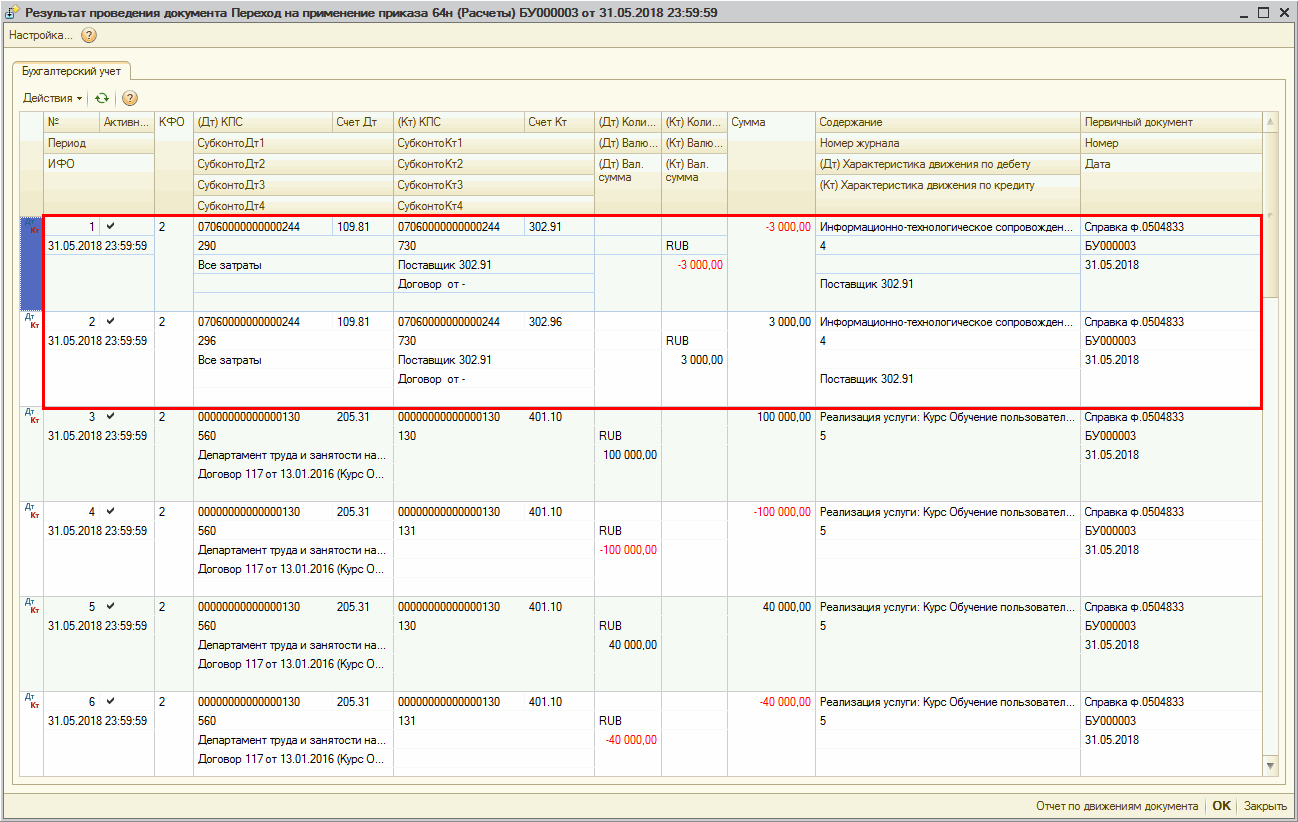Toggle the active checkmark in row 5
Viewport: 1298px width, 822px height.
[110, 606]
